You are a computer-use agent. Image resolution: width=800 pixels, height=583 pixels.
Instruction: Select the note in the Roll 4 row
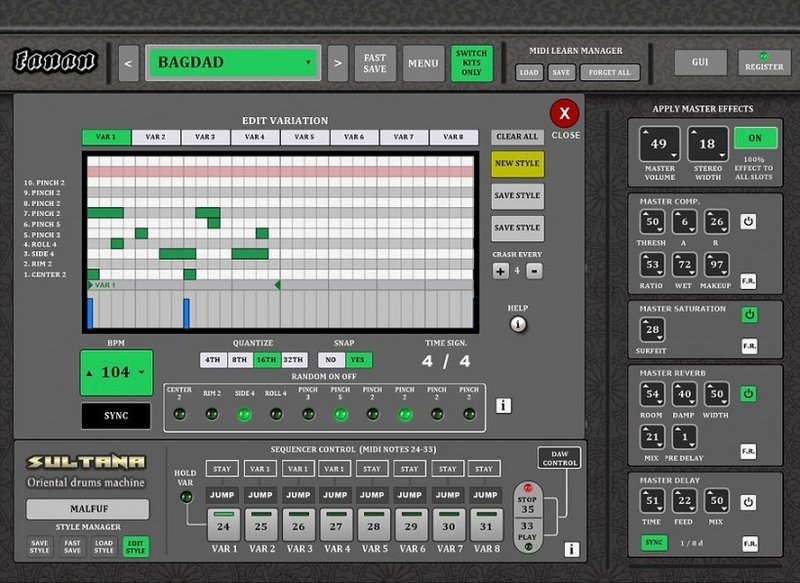pyautogui.click(x=117, y=244)
